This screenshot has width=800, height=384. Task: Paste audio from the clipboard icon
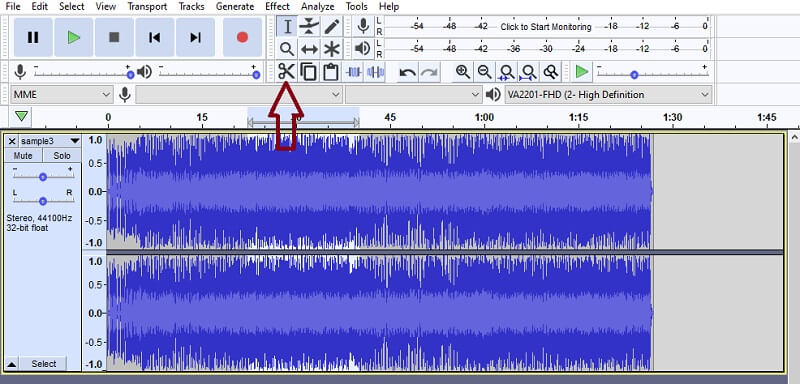pos(331,72)
